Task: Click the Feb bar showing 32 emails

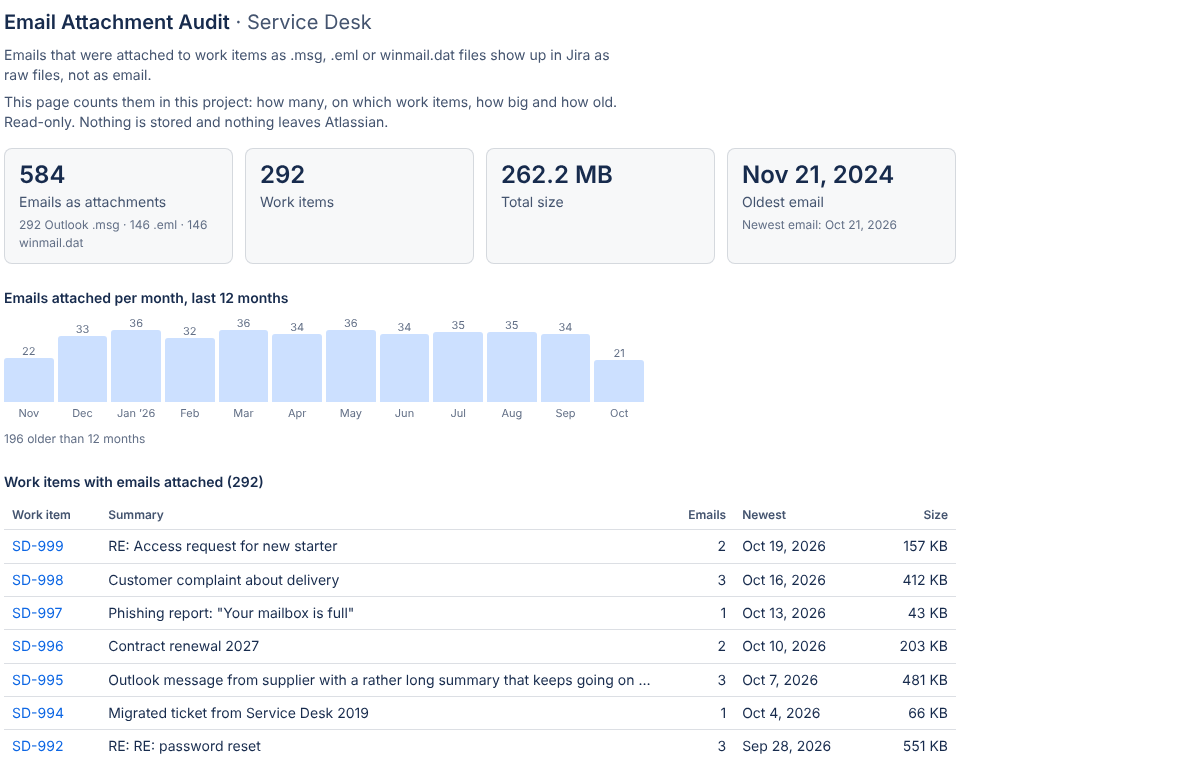Action: pos(190,370)
